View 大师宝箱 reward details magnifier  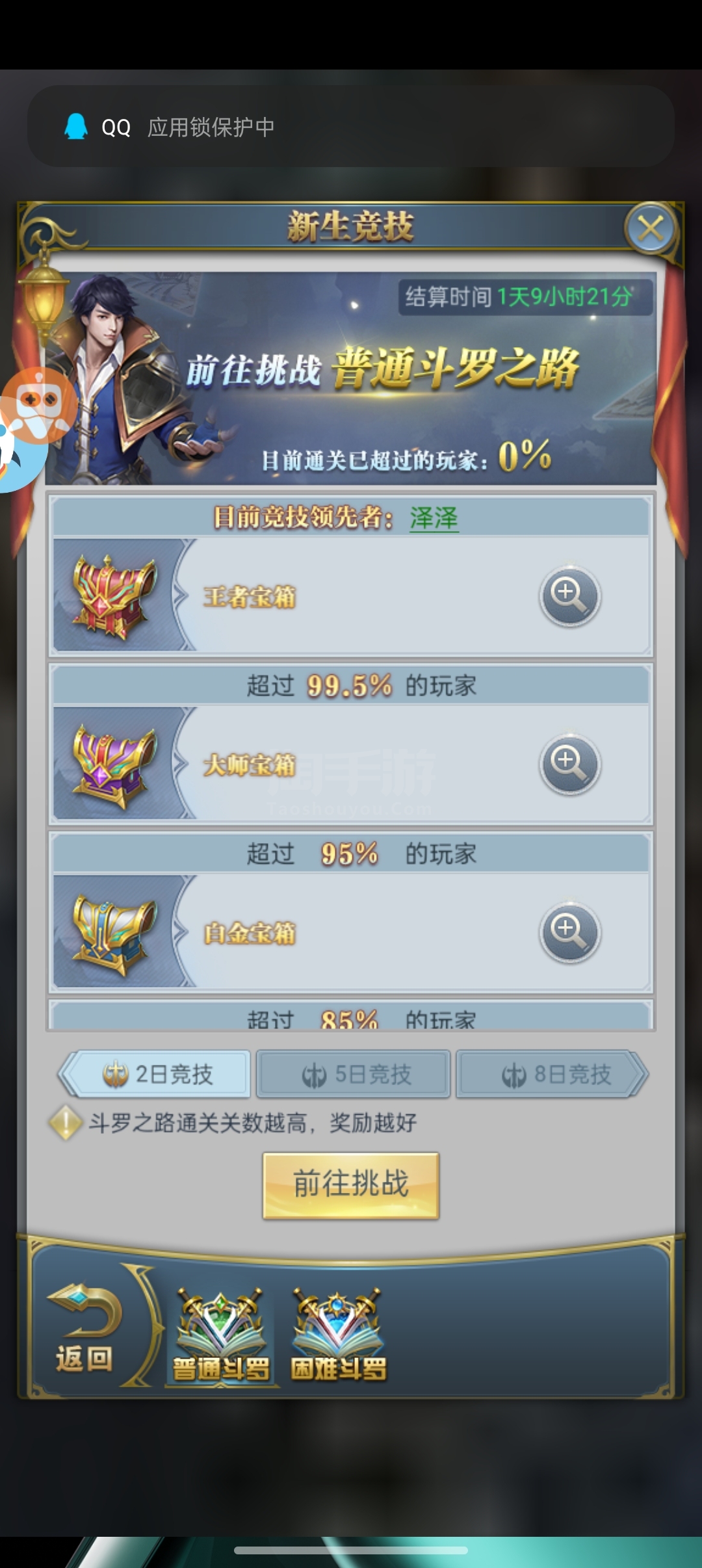click(569, 764)
